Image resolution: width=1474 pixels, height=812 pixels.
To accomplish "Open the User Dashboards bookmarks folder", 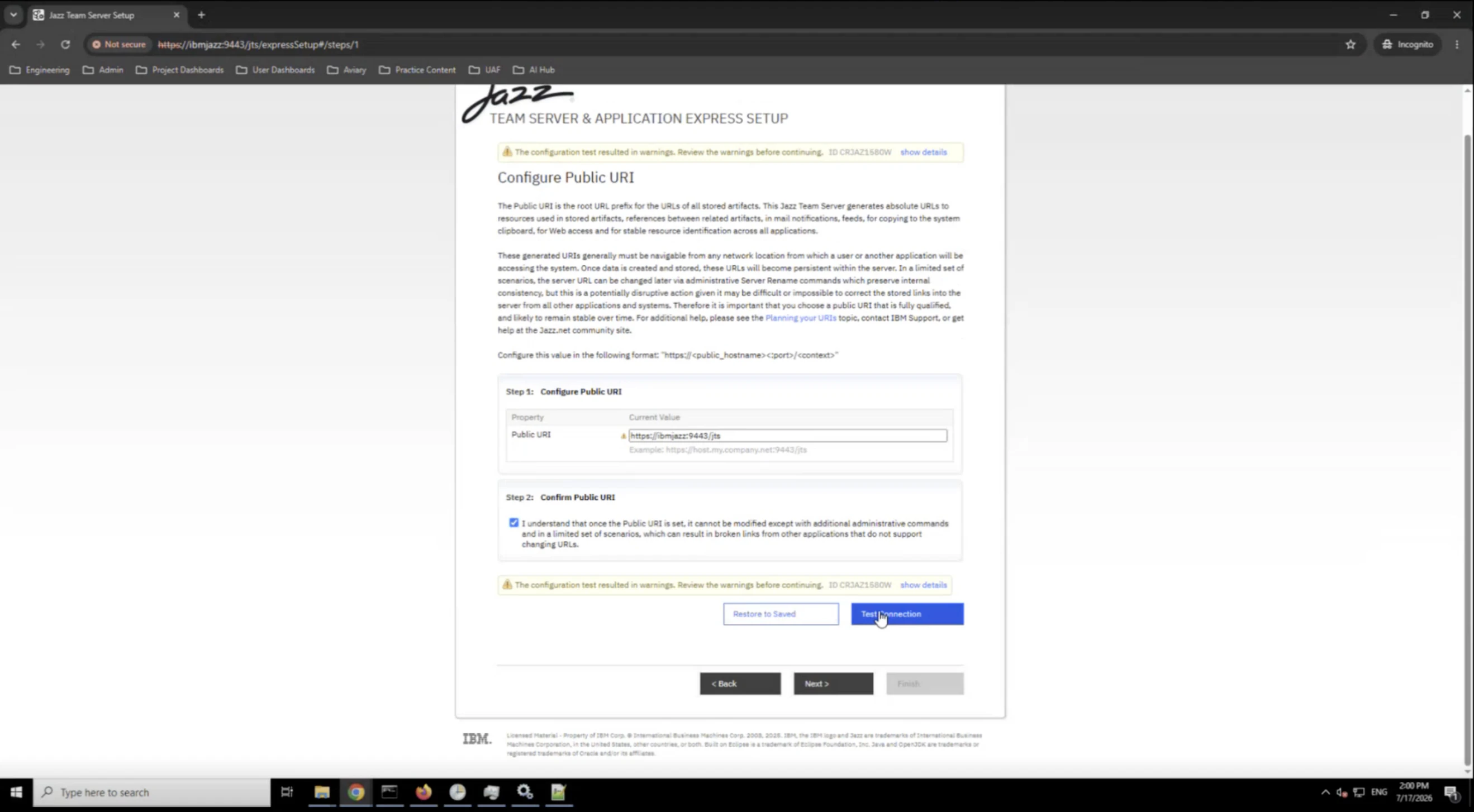I will 275,70.
